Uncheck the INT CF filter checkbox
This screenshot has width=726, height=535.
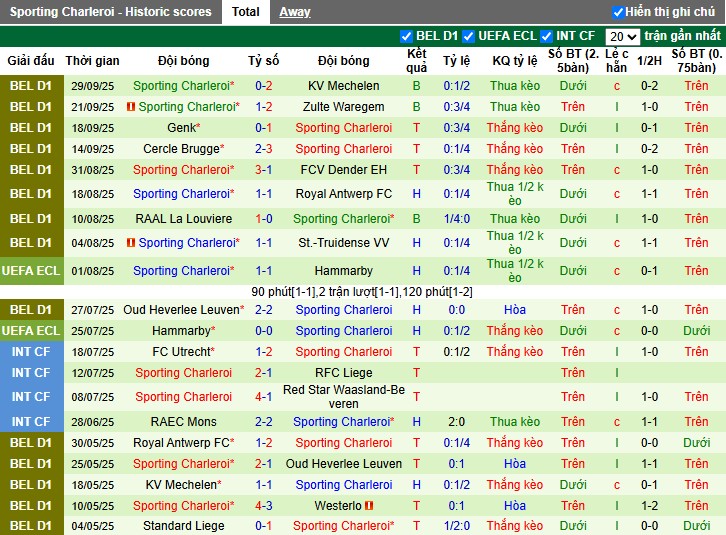546,36
